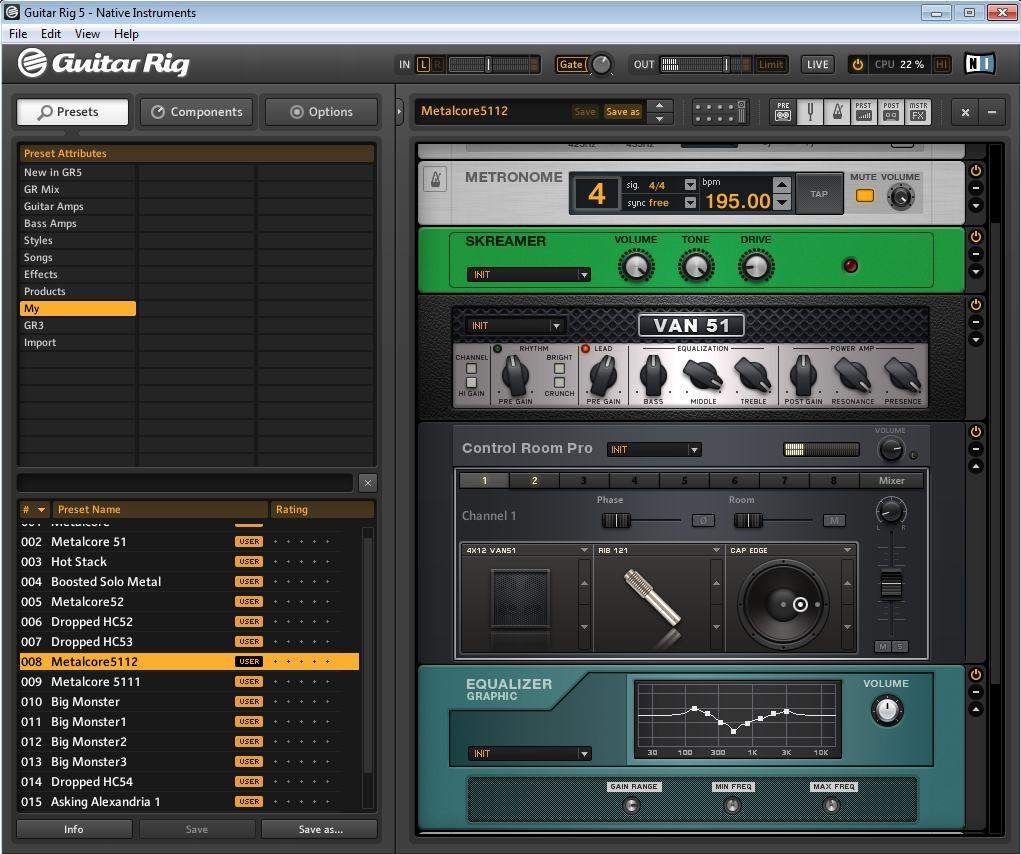The width and height of the screenshot is (1021, 854).
Task: Expand the 4X12 VAN51 cabinet dropdown
Action: 584,550
